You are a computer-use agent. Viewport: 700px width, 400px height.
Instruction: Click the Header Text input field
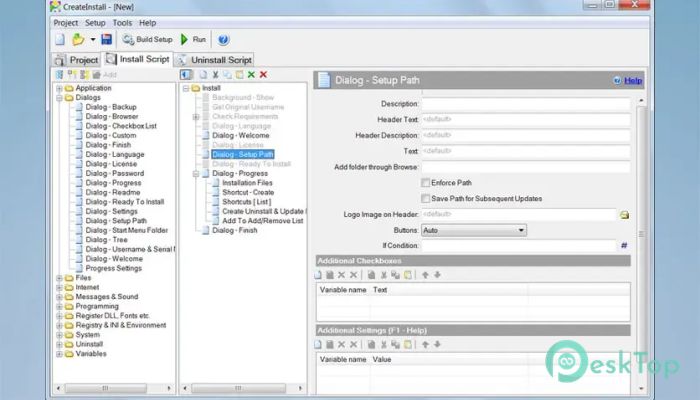tap(526, 120)
